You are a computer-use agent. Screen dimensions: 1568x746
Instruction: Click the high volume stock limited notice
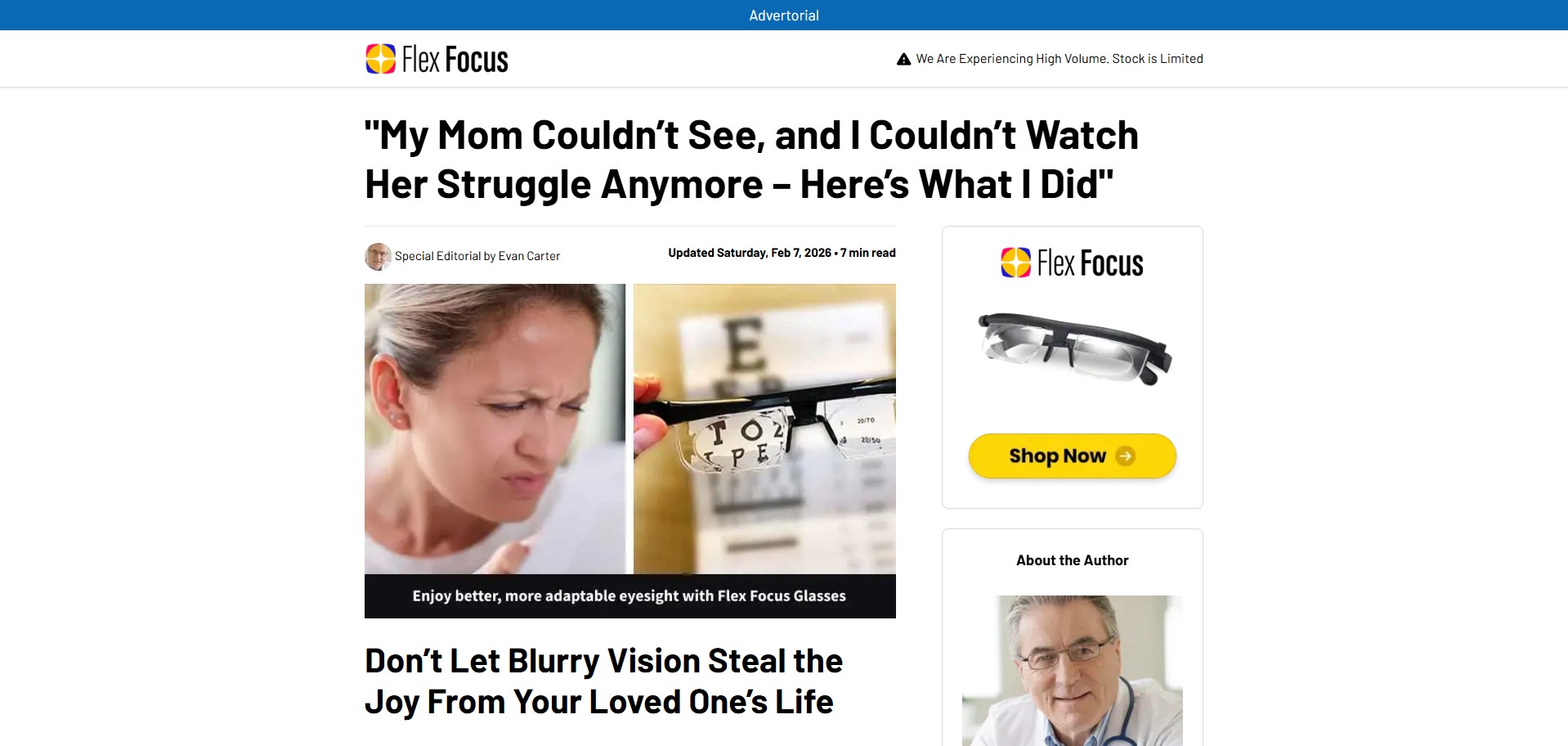tap(1060, 59)
